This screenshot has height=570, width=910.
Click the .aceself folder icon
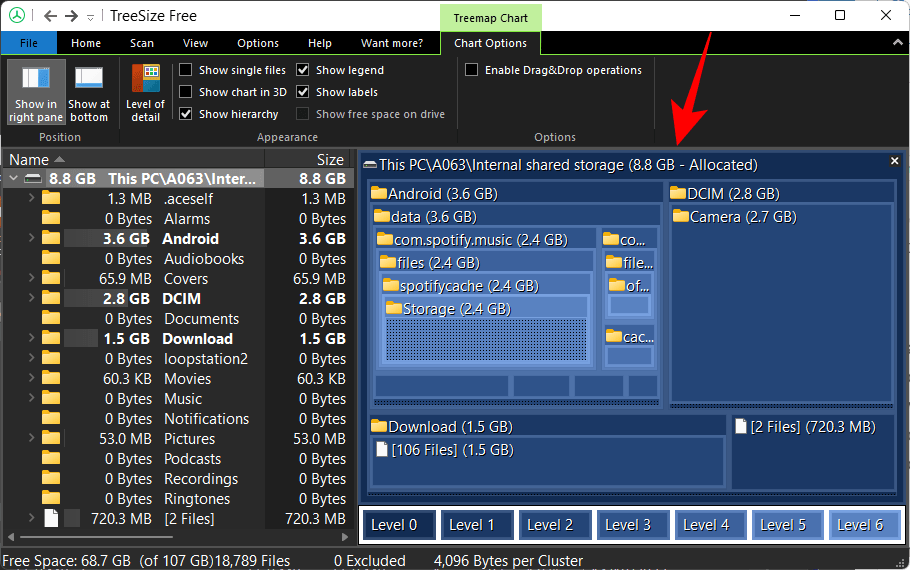pos(51,198)
